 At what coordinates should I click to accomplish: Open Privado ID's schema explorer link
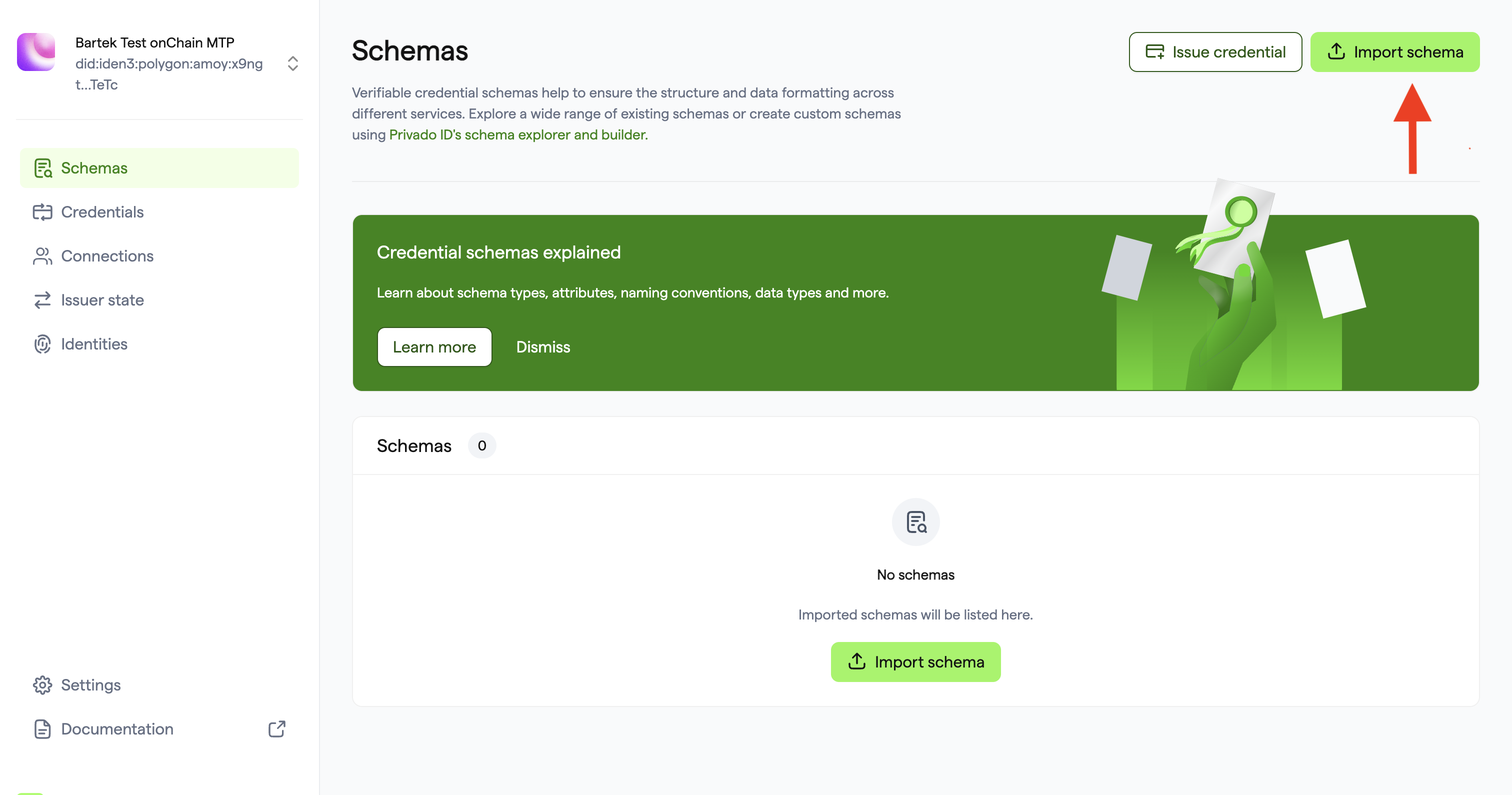(x=518, y=135)
